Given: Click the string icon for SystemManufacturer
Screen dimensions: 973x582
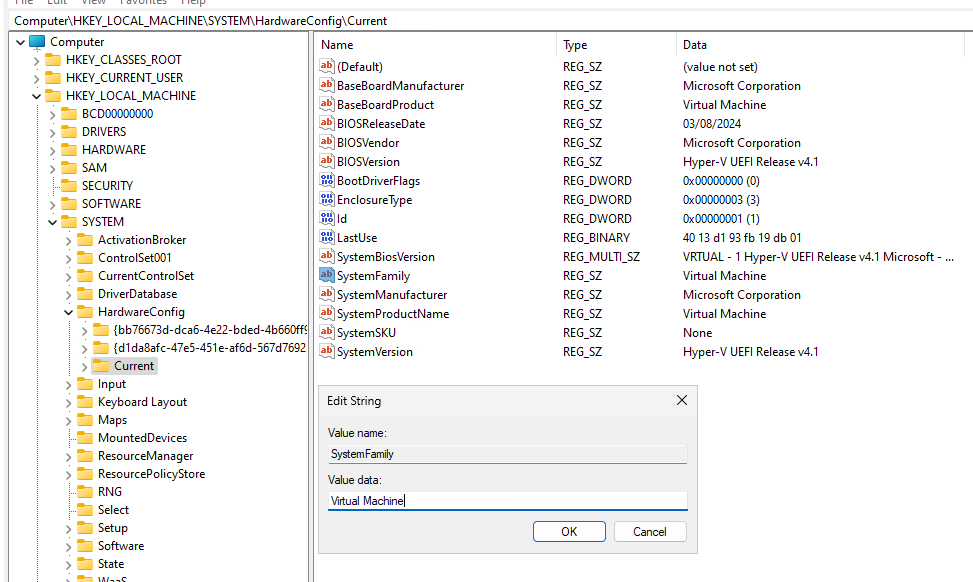Looking at the screenshot, I should 326,294.
